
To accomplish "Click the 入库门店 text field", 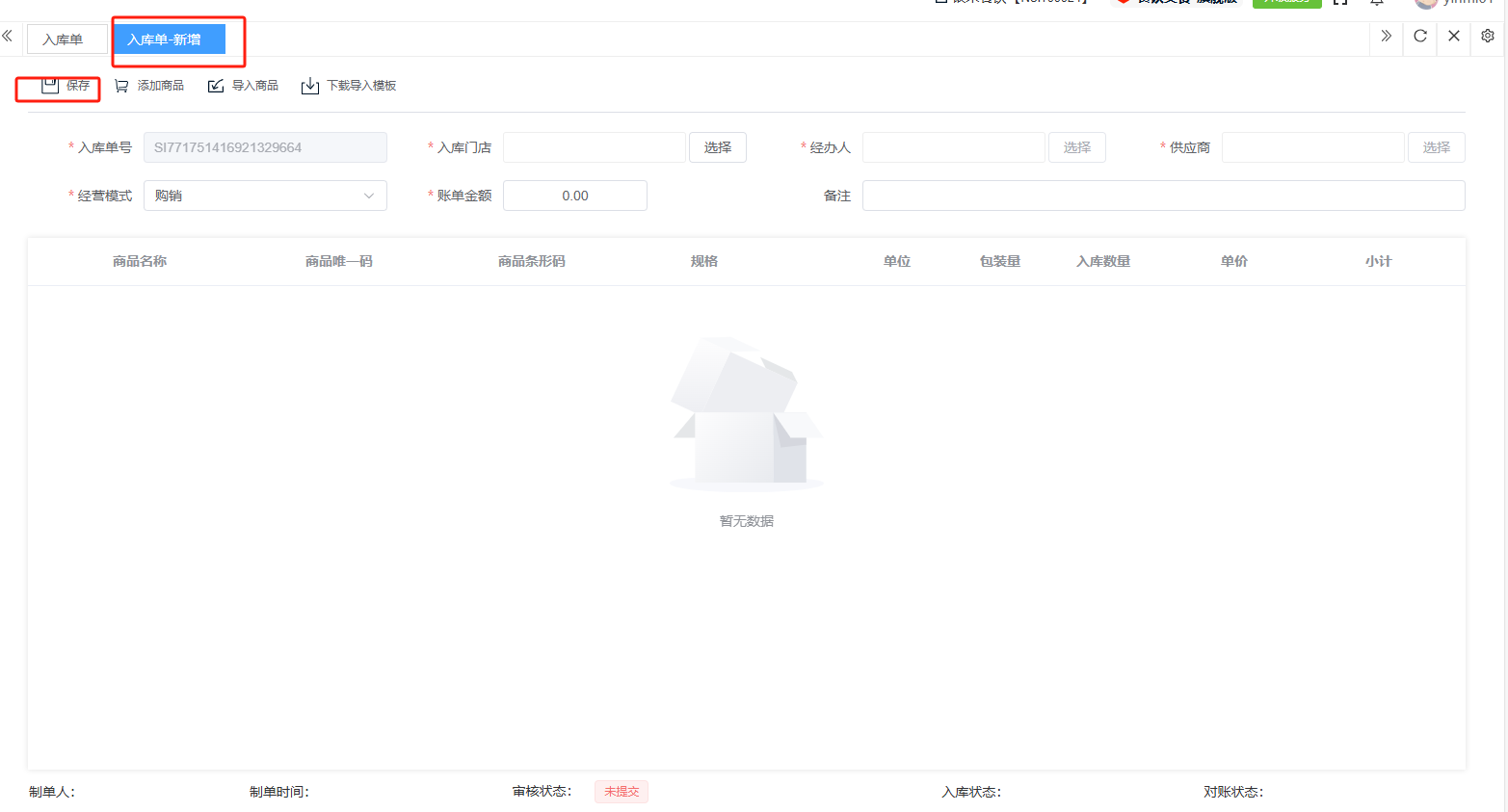I will coord(594,147).
